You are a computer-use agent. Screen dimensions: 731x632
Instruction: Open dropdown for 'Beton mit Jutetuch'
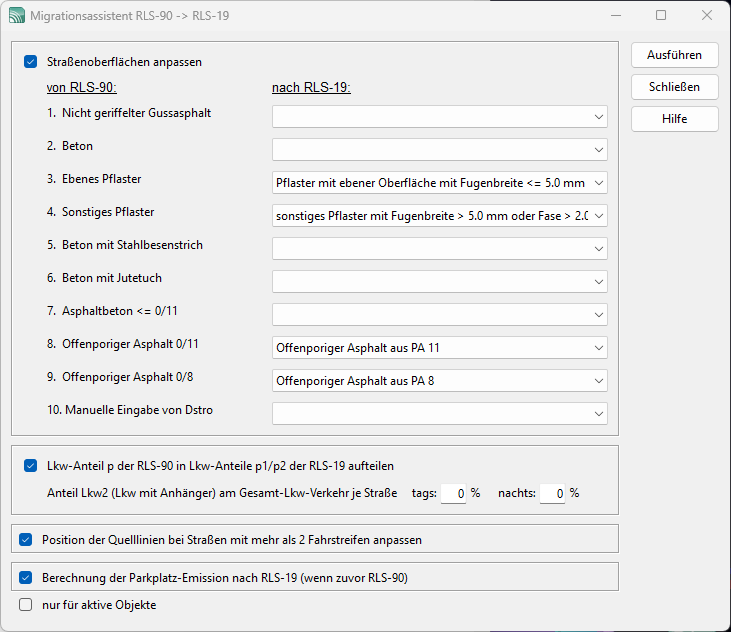[x=440, y=282]
